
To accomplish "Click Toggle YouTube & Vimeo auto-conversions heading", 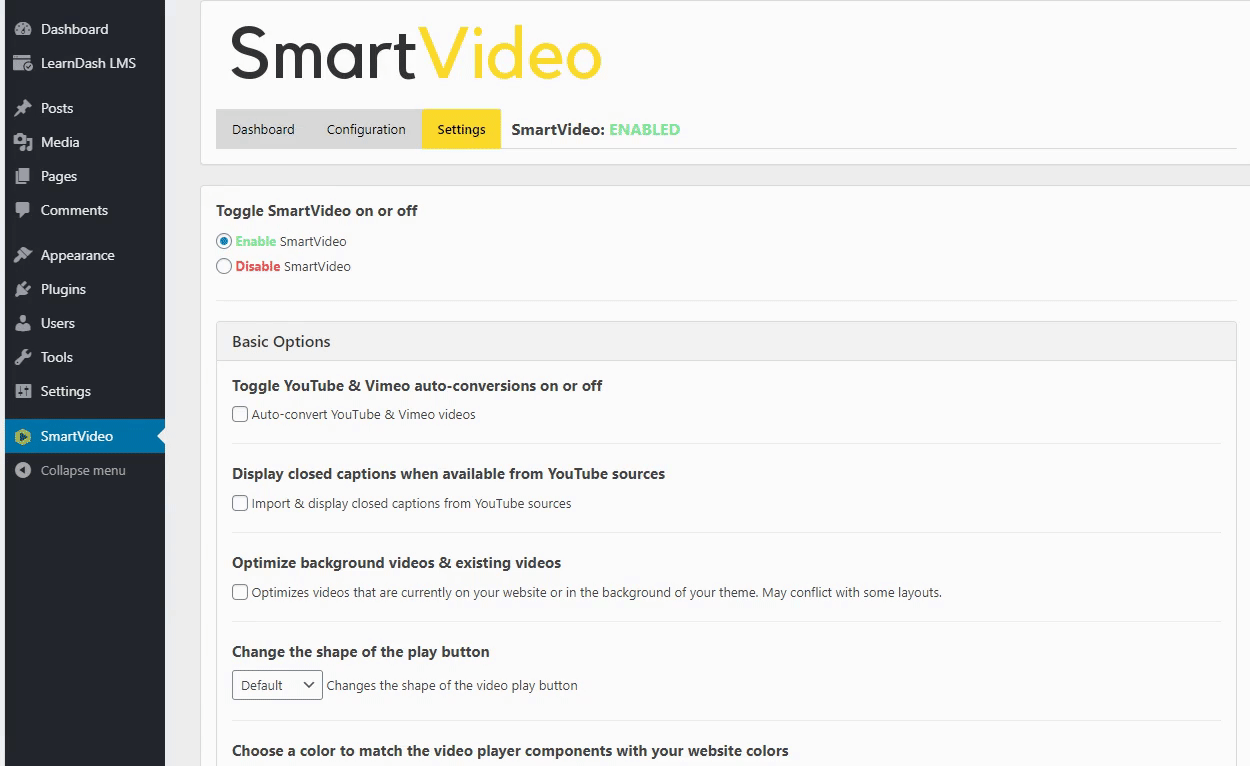I will (417, 386).
